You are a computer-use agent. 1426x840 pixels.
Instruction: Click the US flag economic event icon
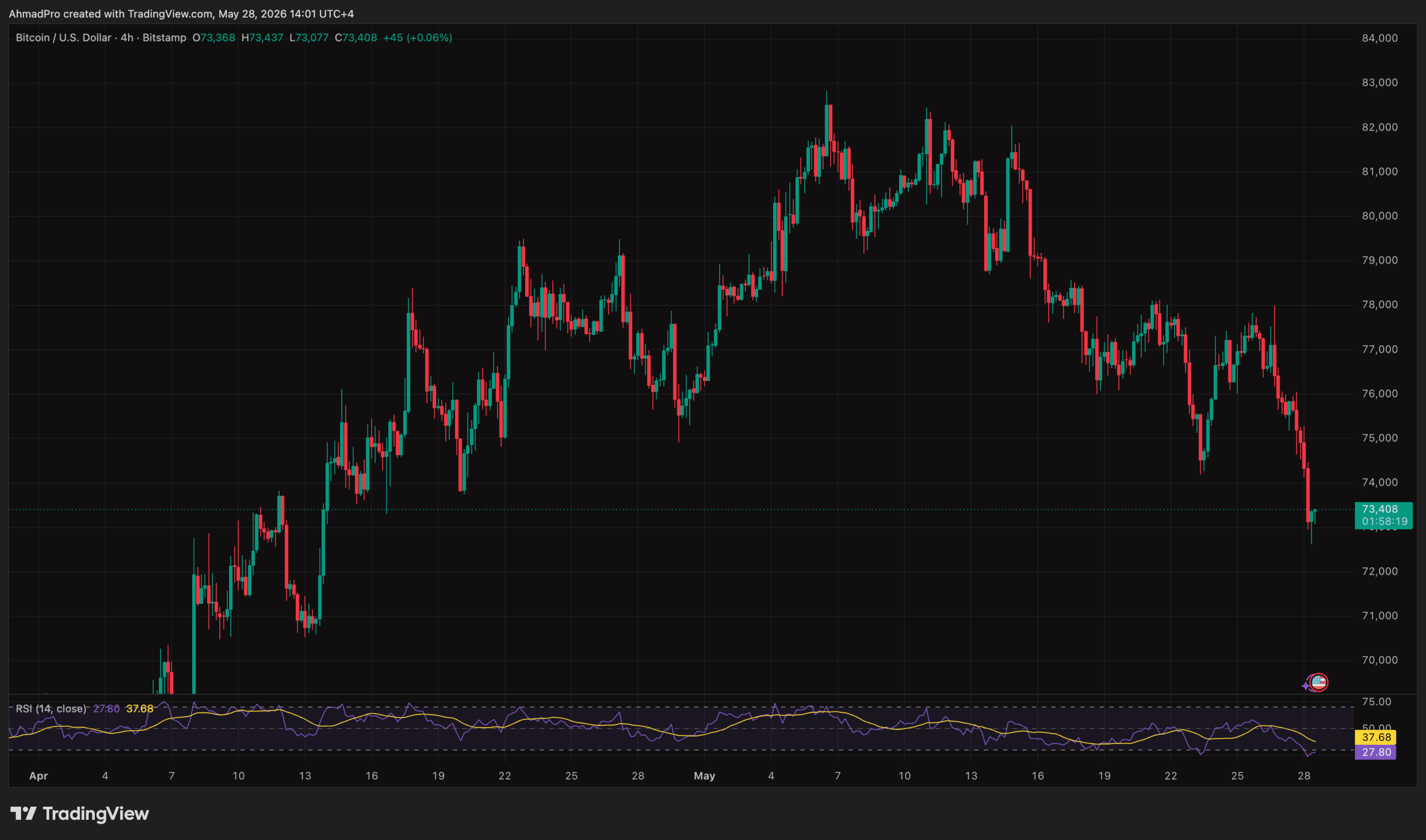coord(1318,682)
